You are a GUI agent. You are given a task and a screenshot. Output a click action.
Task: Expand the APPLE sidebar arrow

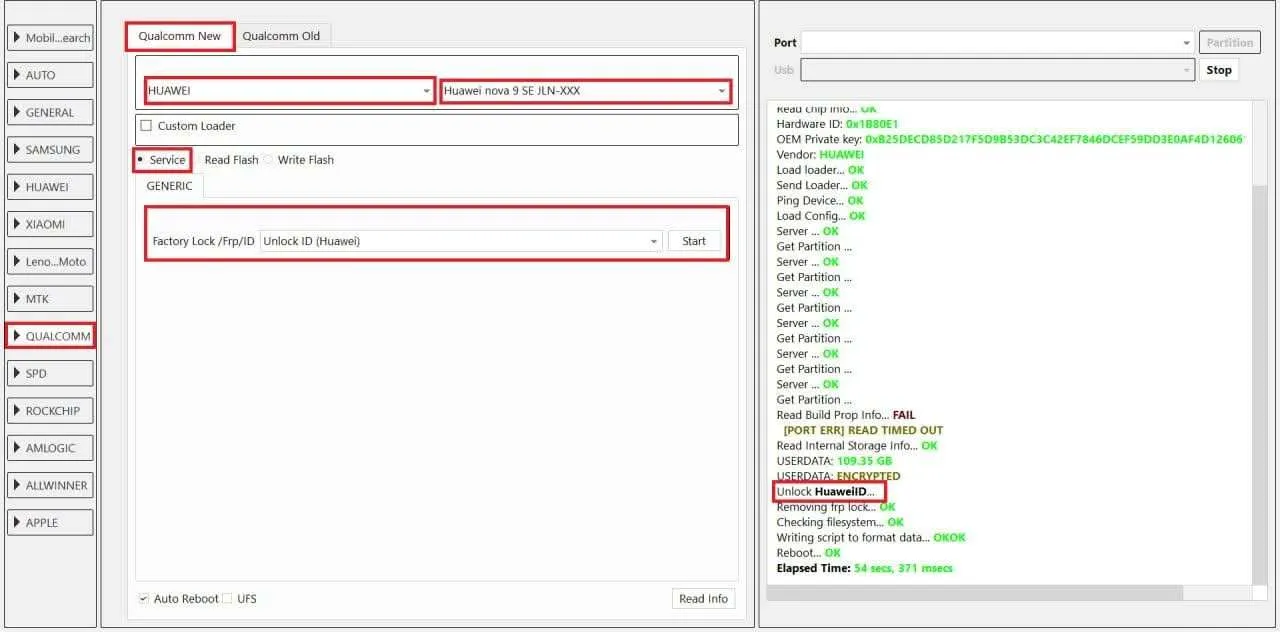click(x=17, y=523)
